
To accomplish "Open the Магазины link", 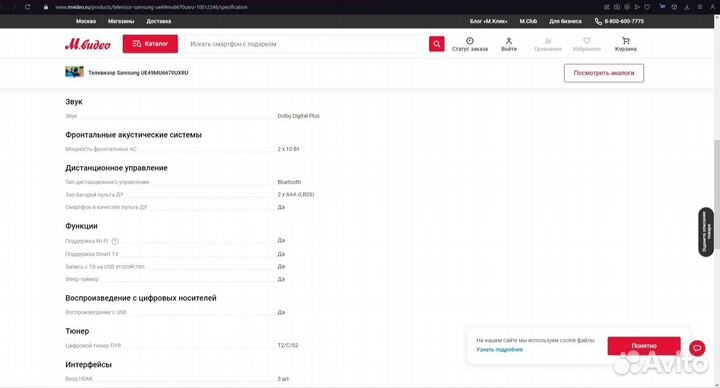I will 121,21.
